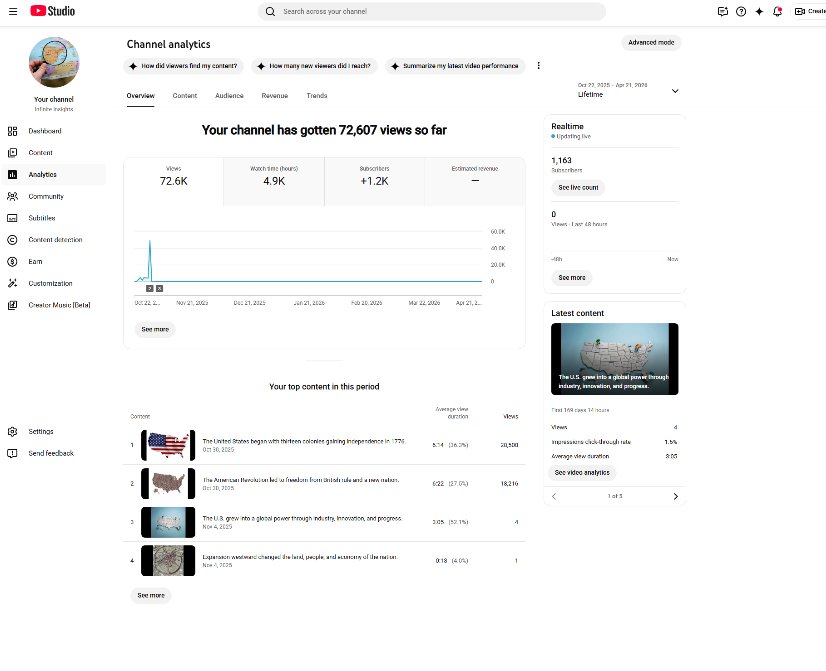Viewport: 826px width, 671px height.
Task: Open the Latest content video thumbnail
Action: [615, 359]
